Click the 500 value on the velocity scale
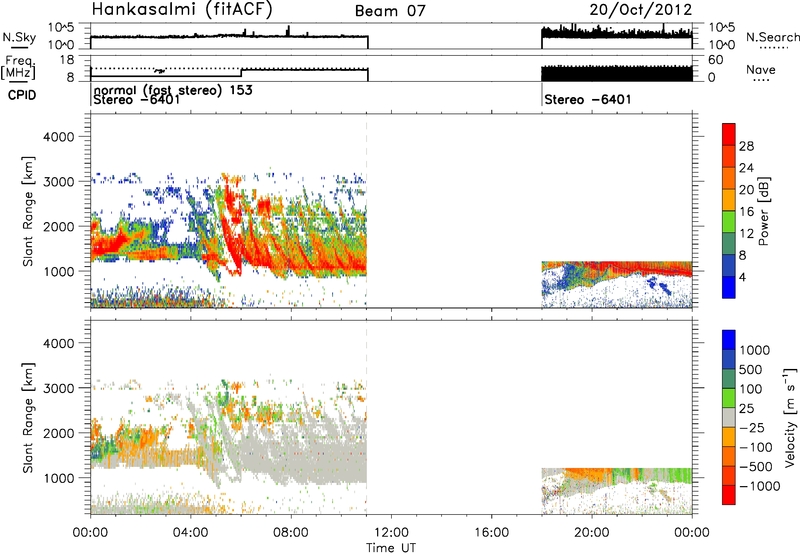800x554 pixels. (751, 370)
